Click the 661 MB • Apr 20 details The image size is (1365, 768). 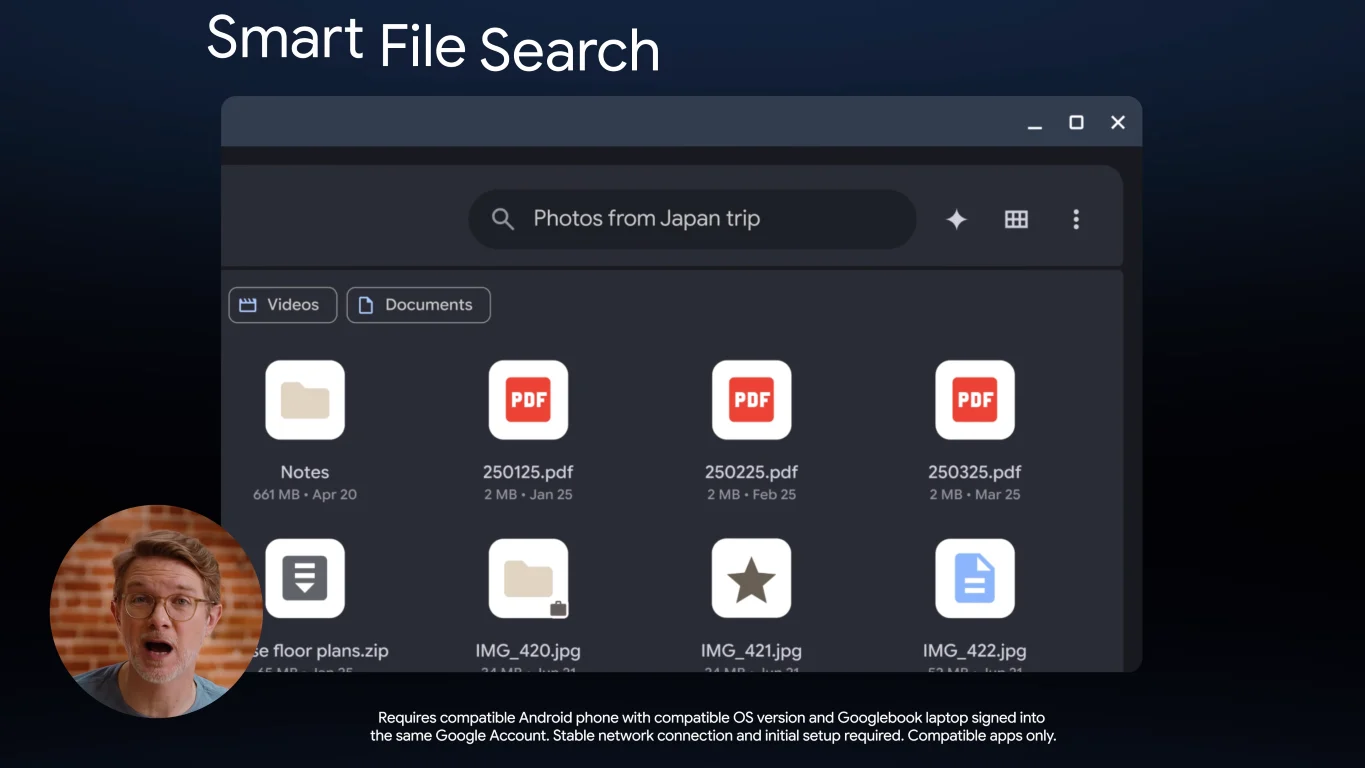pyautogui.click(x=305, y=495)
